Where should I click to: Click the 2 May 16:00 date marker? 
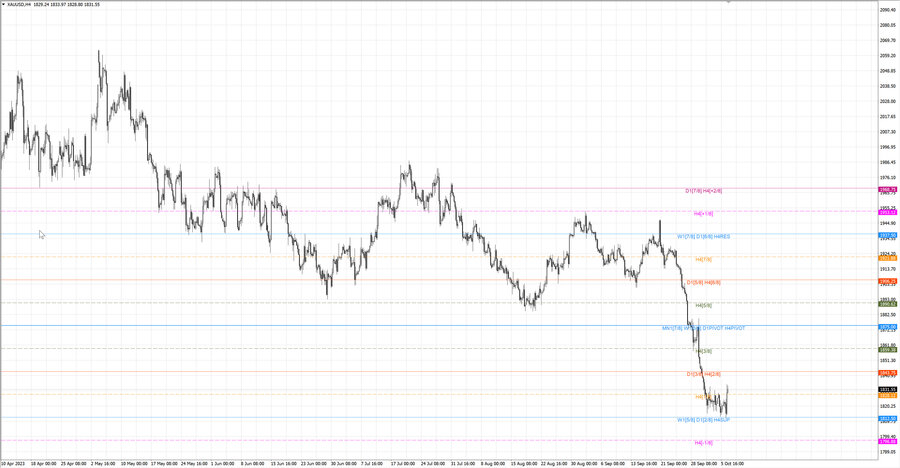pyautogui.click(x=103, y=463)
